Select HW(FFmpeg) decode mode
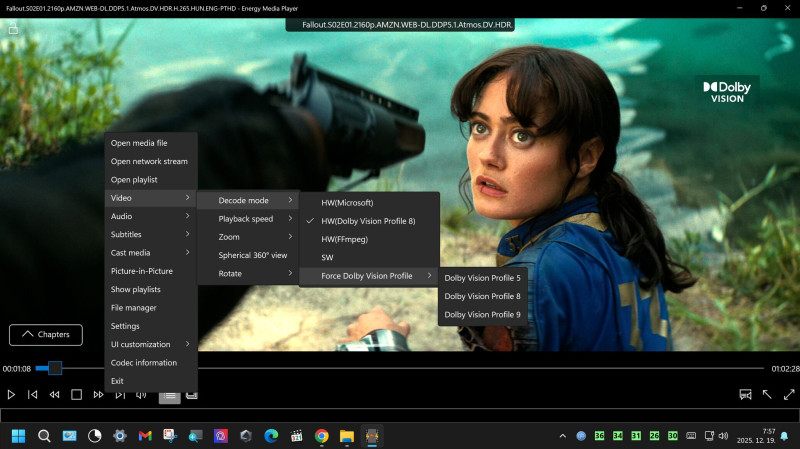The height and width of the screenshot is (449, 800). 369,239
